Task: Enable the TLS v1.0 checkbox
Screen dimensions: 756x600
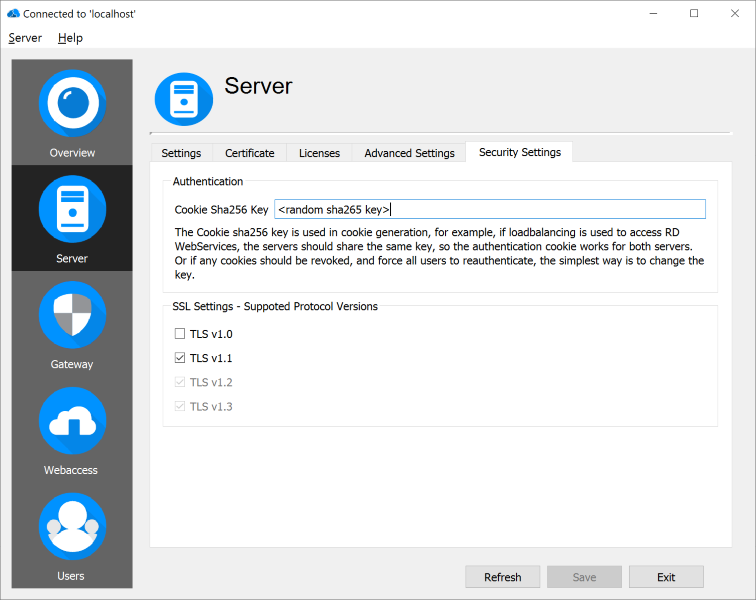Action: coord(180,334)
